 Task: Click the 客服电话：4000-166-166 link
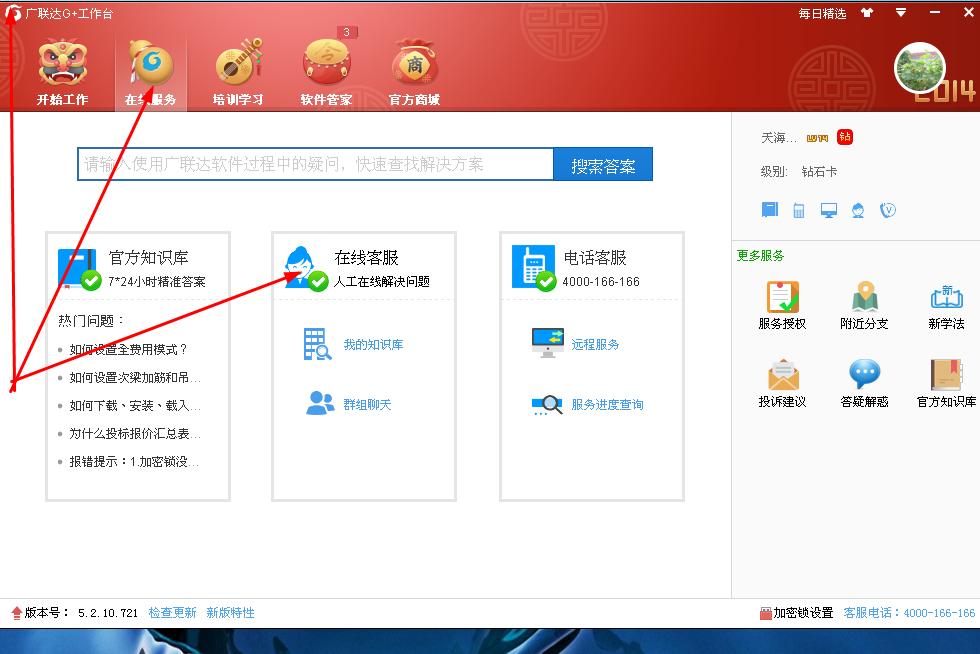(x=909, y=613)
